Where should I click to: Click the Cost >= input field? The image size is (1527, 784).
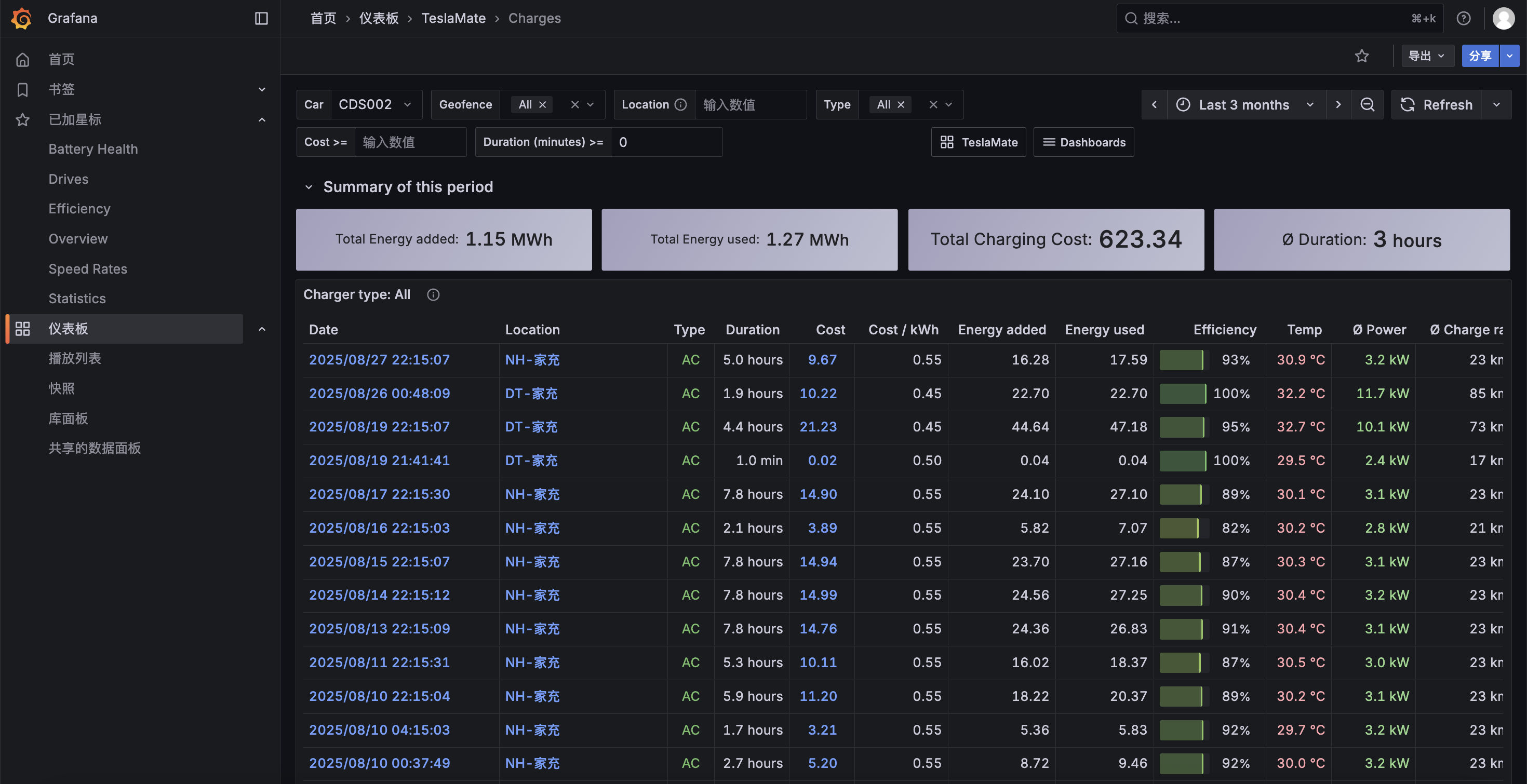pyautogui.click(x=410, y=142)
